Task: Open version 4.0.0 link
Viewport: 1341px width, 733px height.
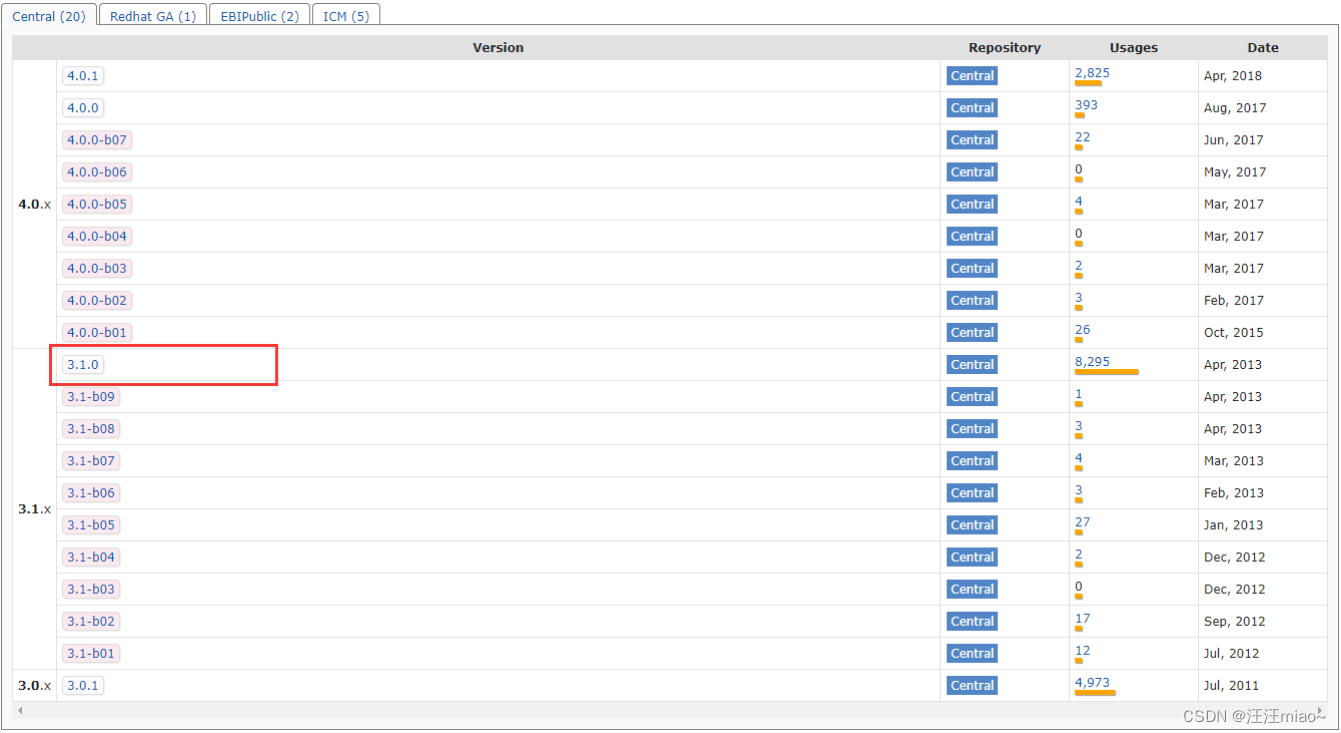Action: coord(83,108)
